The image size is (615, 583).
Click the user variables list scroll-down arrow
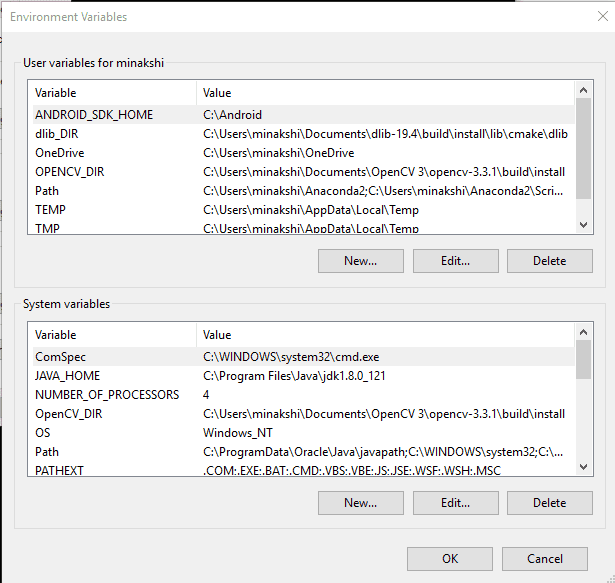pyautogui.click(x=584, y=225)
